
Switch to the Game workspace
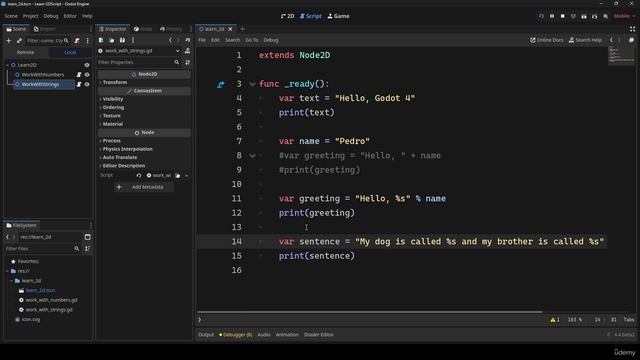[x=338, y=16]
